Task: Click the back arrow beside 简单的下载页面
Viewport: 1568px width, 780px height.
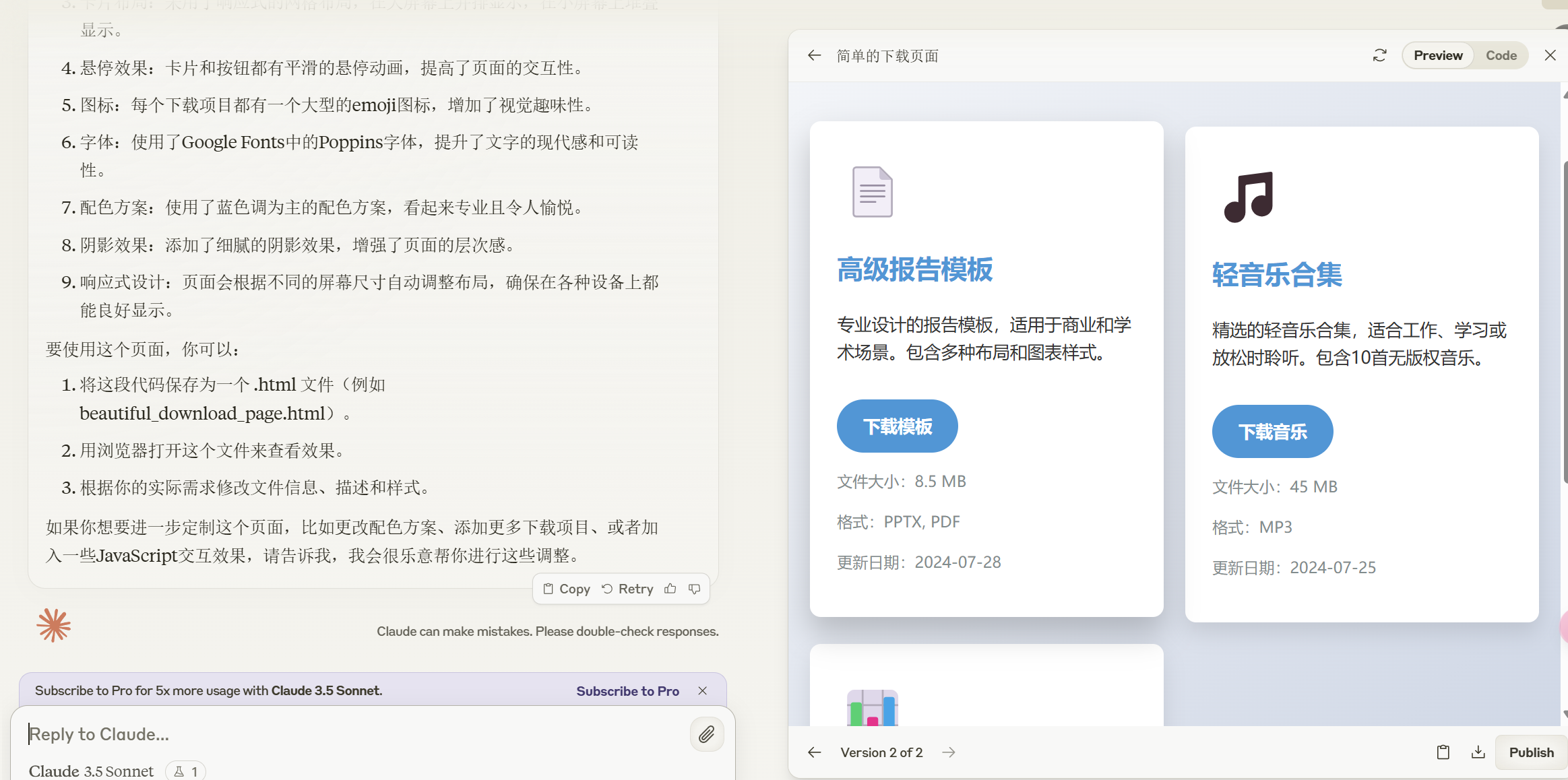Action: pyautogui.click(x=814, y=55)
